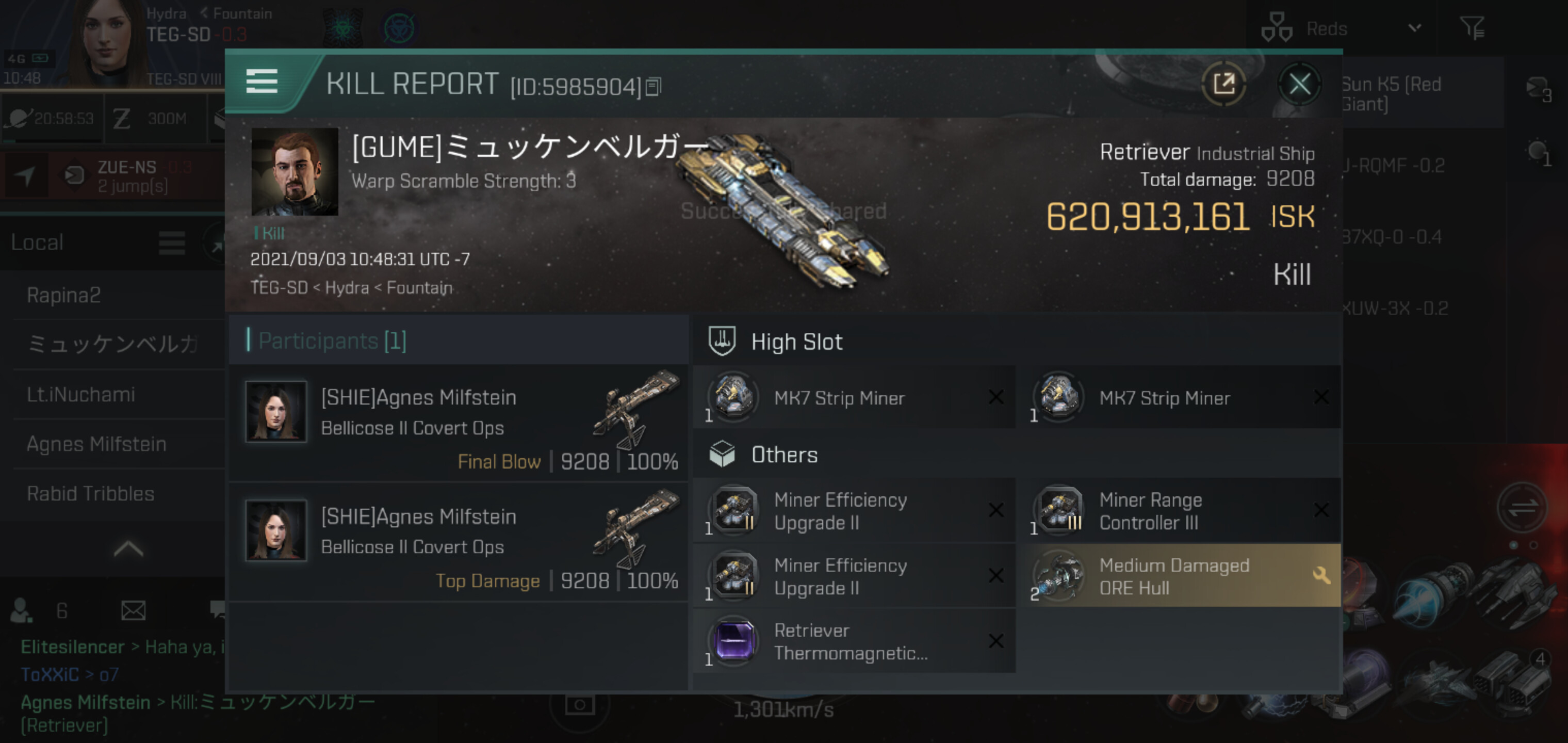This screenshot has height=743, width=1568.
Task: Open the first Miner Efficiency Upgrade II item
Action: tap(854, 510)
